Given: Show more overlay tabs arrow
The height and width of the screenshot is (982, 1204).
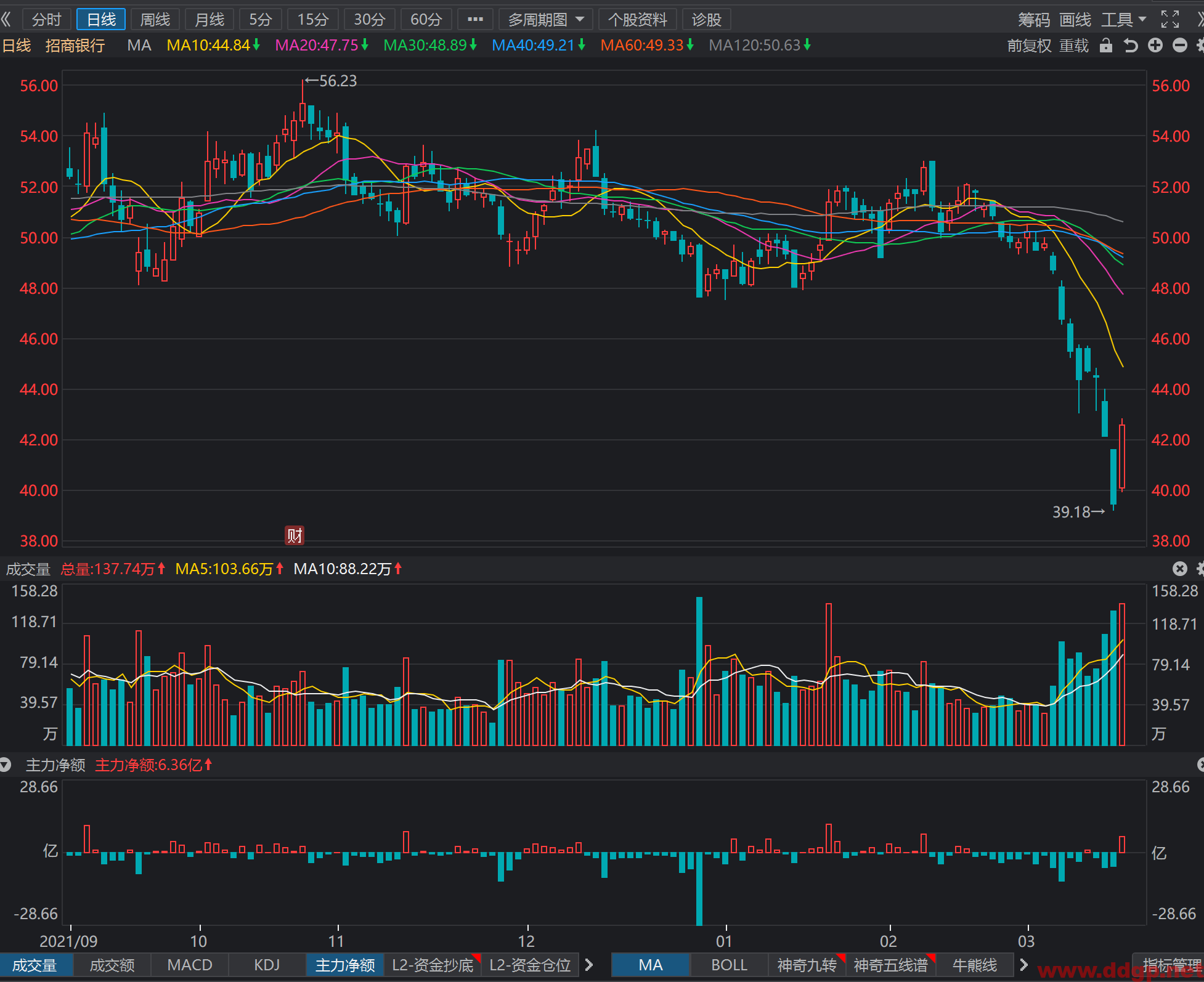Looking at the screenshot, I should click(1023, 965).
